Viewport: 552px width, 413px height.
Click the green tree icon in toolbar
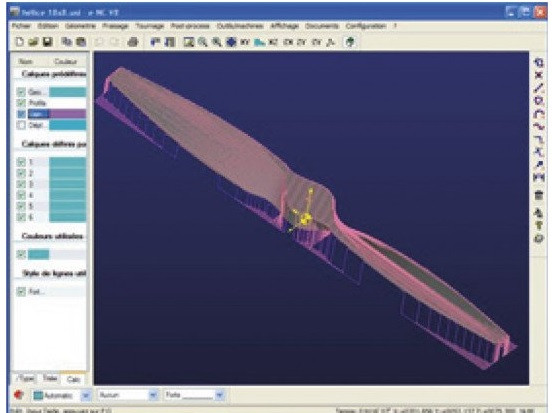350,42
